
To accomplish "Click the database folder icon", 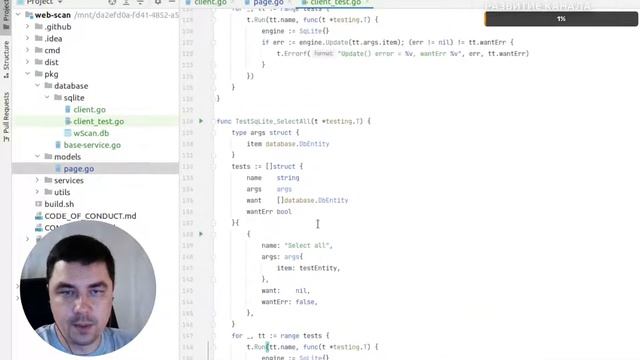I will (49, 86).
